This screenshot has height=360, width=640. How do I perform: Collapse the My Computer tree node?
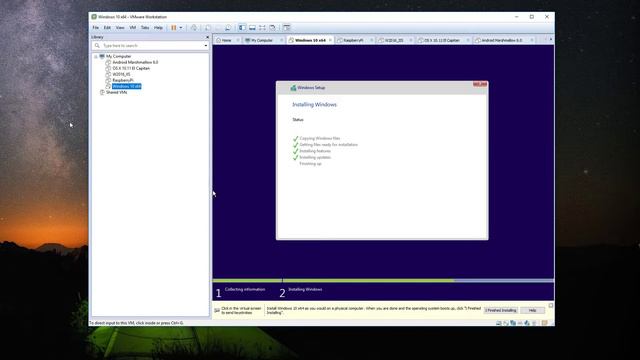click(96, 56)
